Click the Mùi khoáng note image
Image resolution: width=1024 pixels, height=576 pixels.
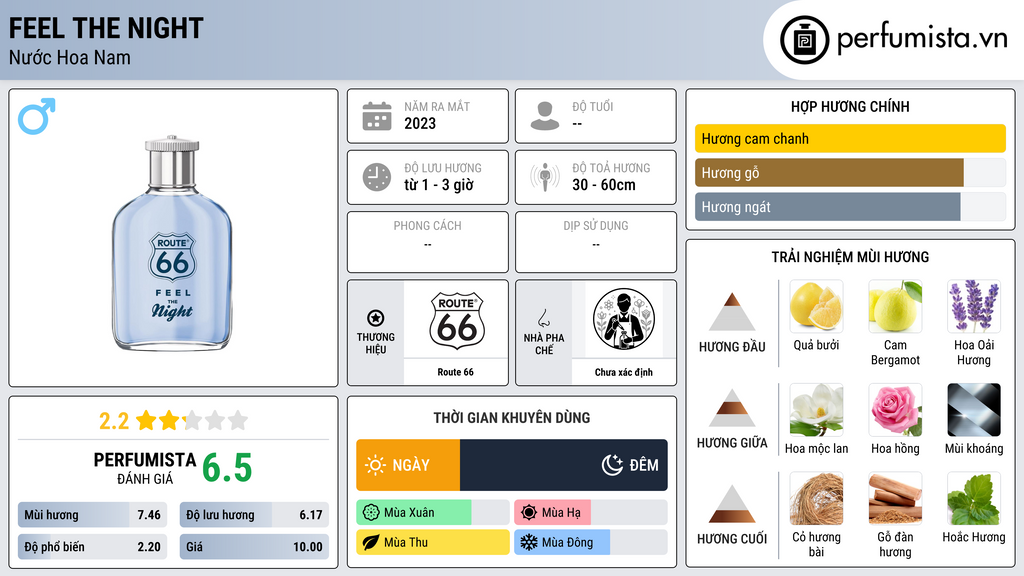(974, 409)
